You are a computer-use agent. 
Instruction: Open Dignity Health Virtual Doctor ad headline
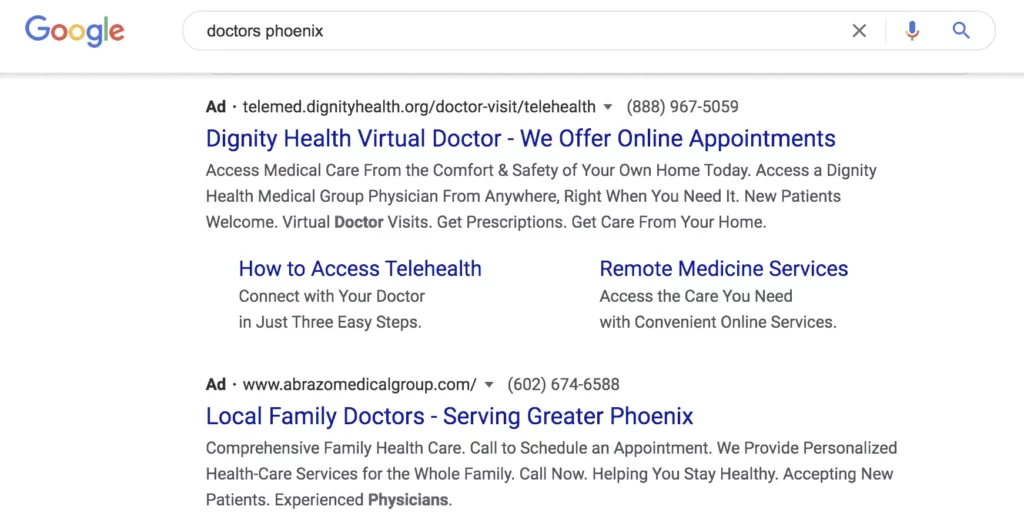point(520,139)
